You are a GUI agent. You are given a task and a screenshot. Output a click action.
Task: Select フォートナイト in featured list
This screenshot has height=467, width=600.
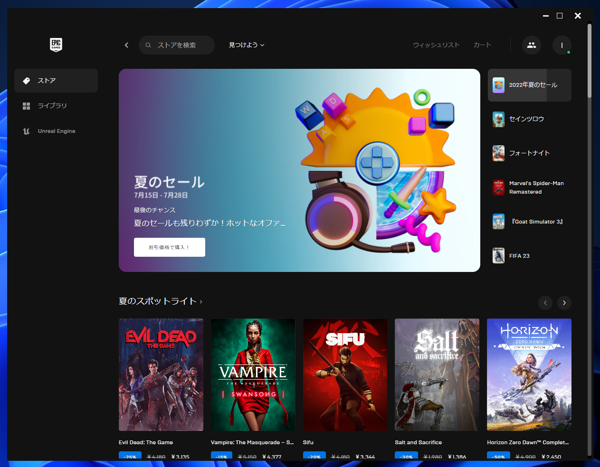point(529,153)
